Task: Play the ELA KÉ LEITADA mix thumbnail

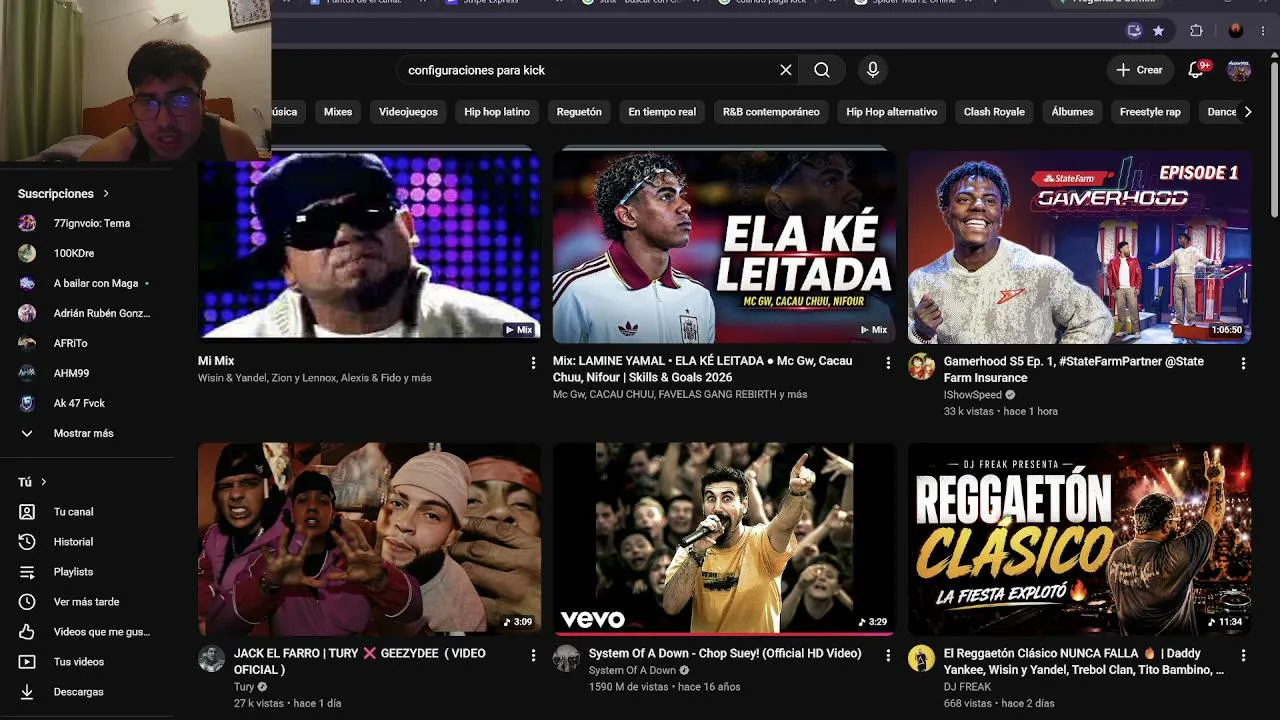Action: click(x=724, y=245)
